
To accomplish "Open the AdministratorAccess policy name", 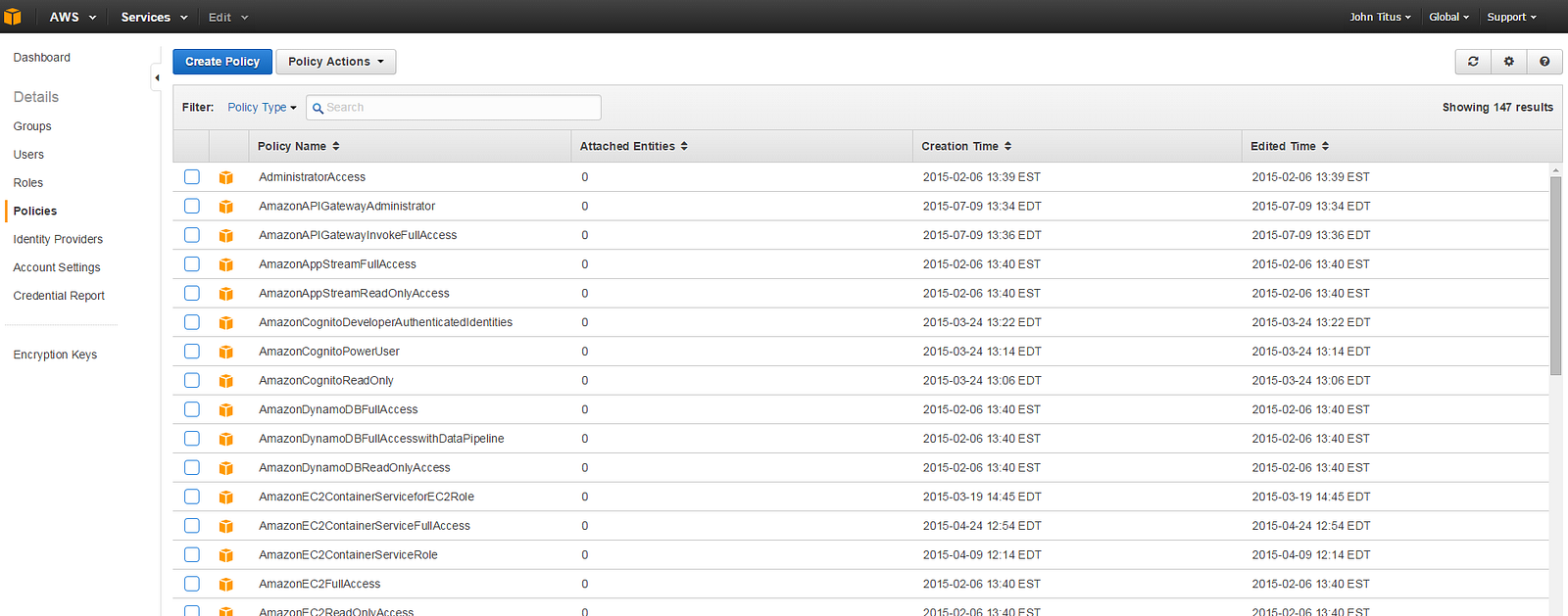I will 312,177.
